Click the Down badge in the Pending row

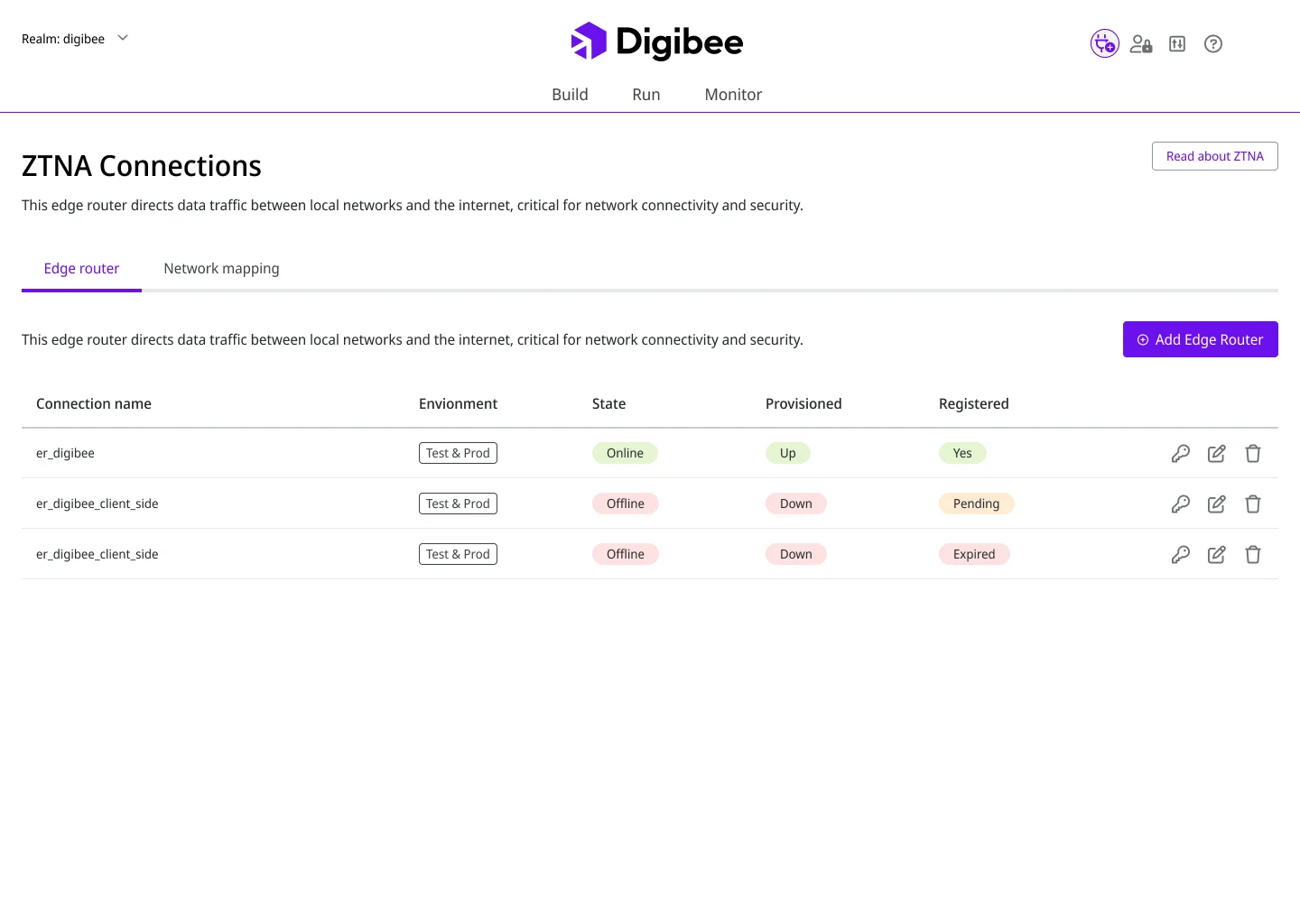[x=796, y=504]
